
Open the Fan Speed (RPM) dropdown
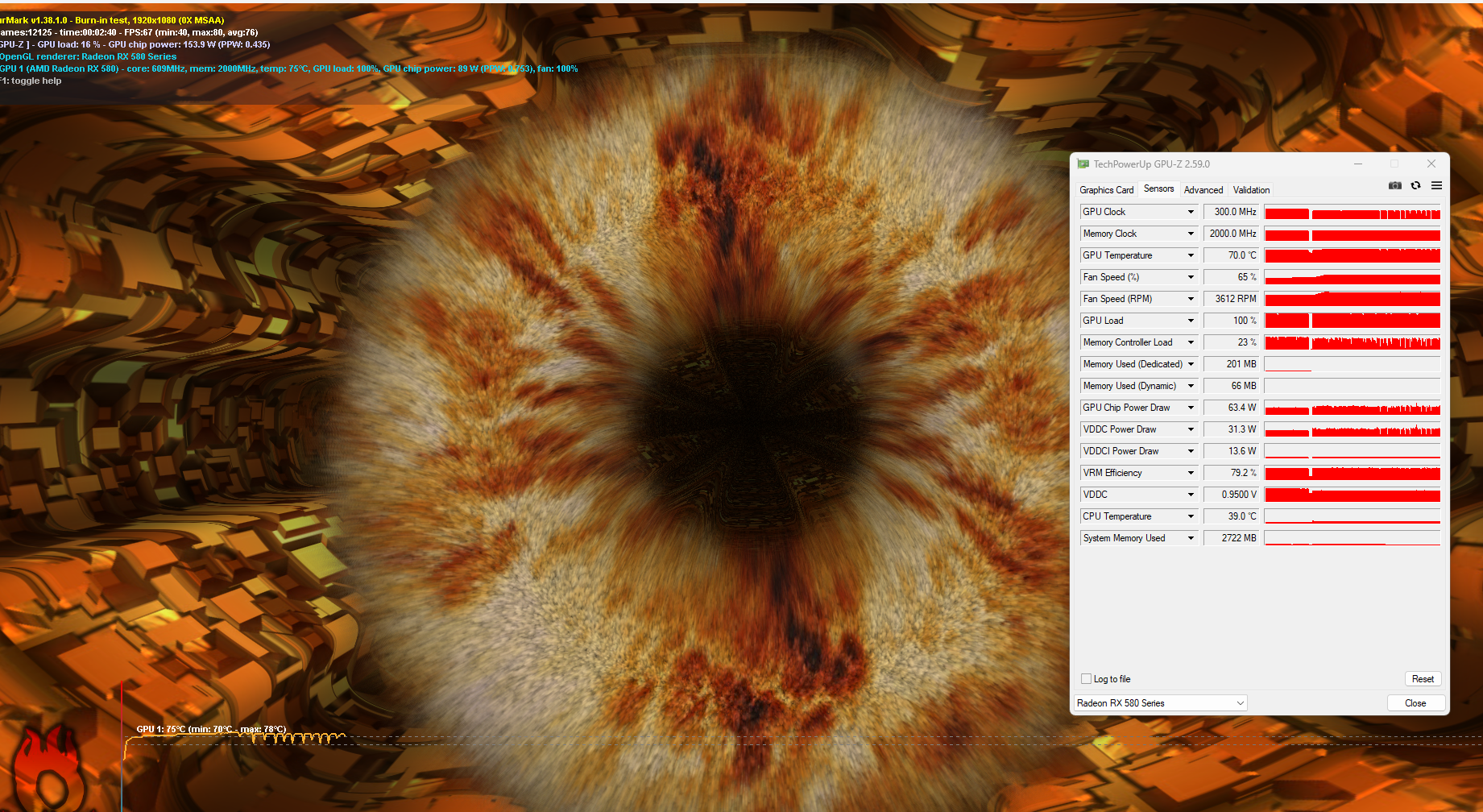click(x=1191, y=299)
